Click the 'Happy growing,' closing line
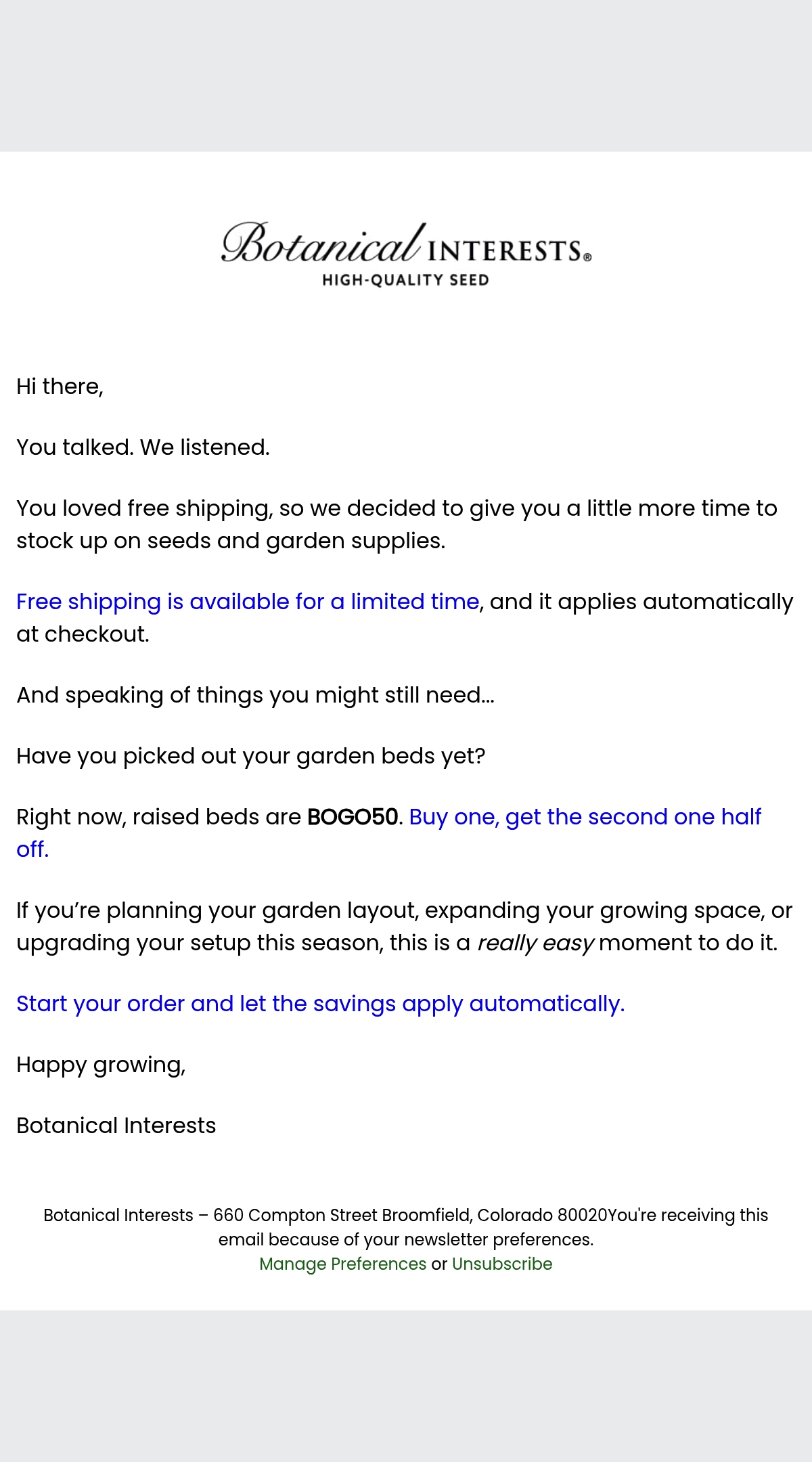Viewport: 812px width, 1462px height. [101, 1065]
